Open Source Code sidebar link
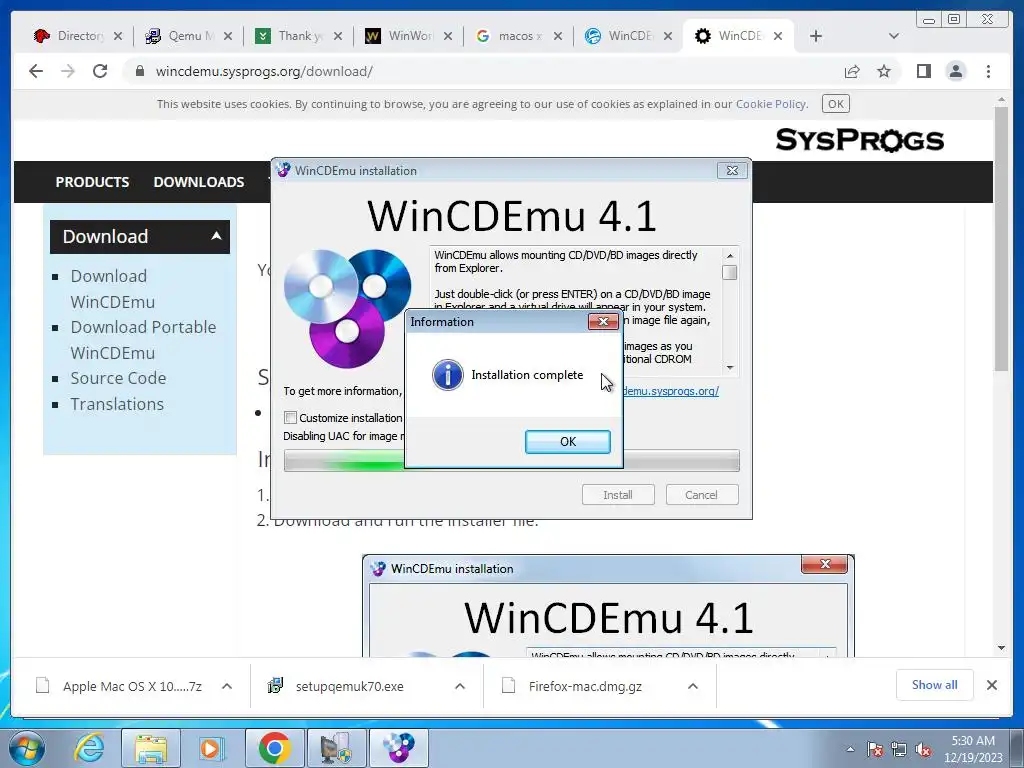Viewport: 1024px width, 768px height. point(118,378)
